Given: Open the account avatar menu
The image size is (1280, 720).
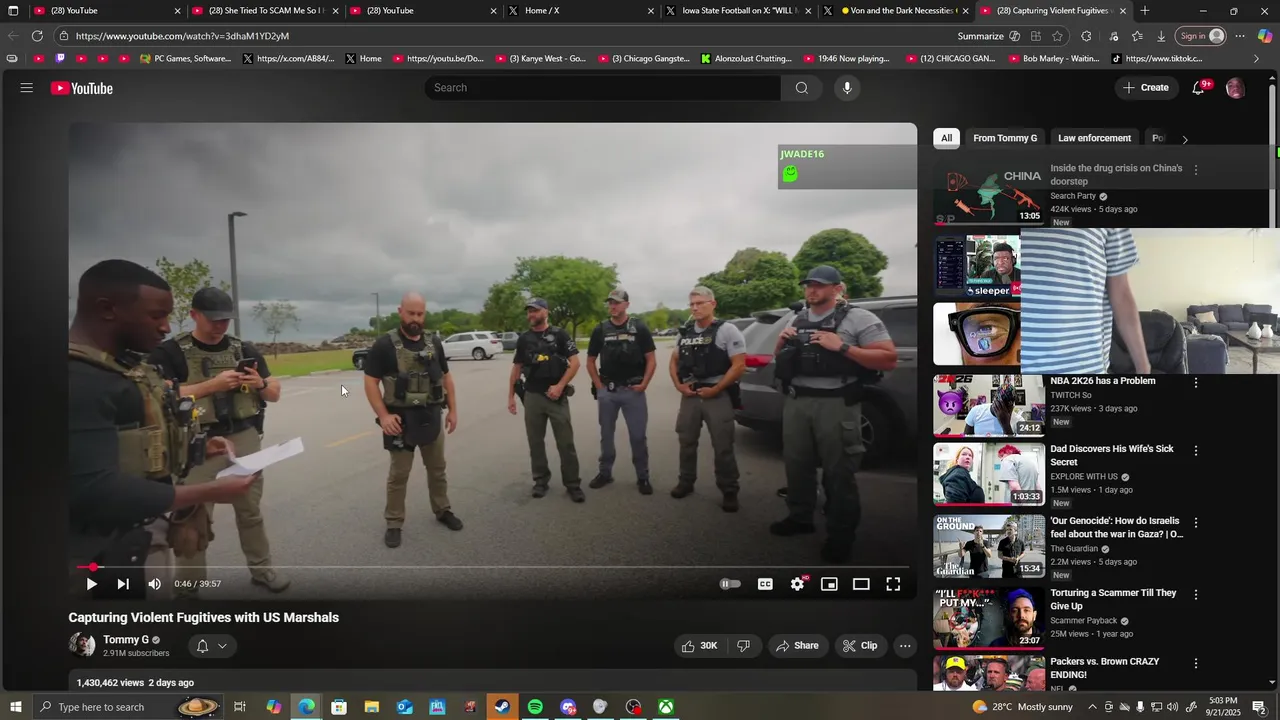Looking at the screenshot, I should (1235, 88).
